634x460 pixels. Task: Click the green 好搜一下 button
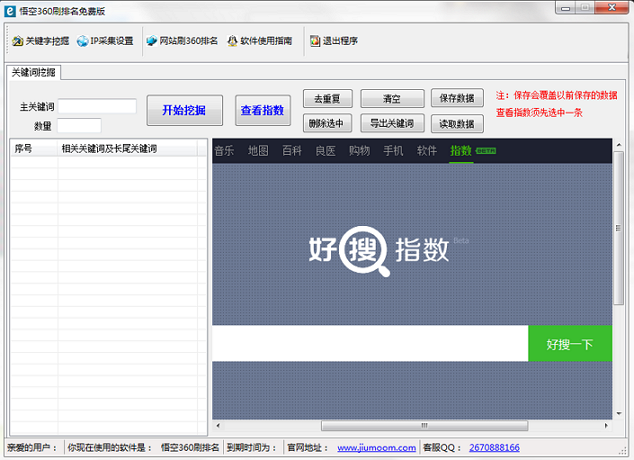coord(570,344)
